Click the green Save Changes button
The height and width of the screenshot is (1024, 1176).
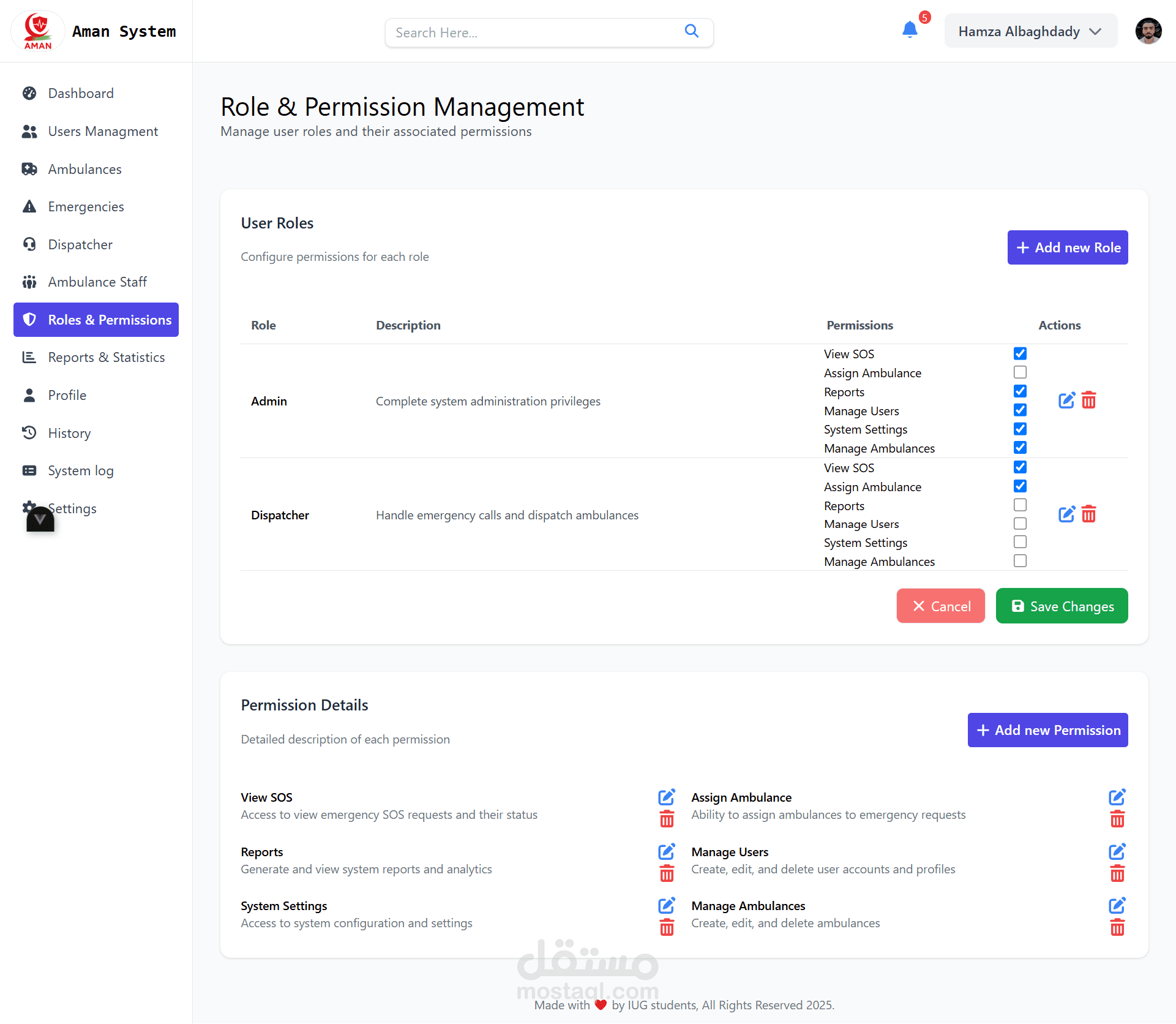tap(1062, 606)
